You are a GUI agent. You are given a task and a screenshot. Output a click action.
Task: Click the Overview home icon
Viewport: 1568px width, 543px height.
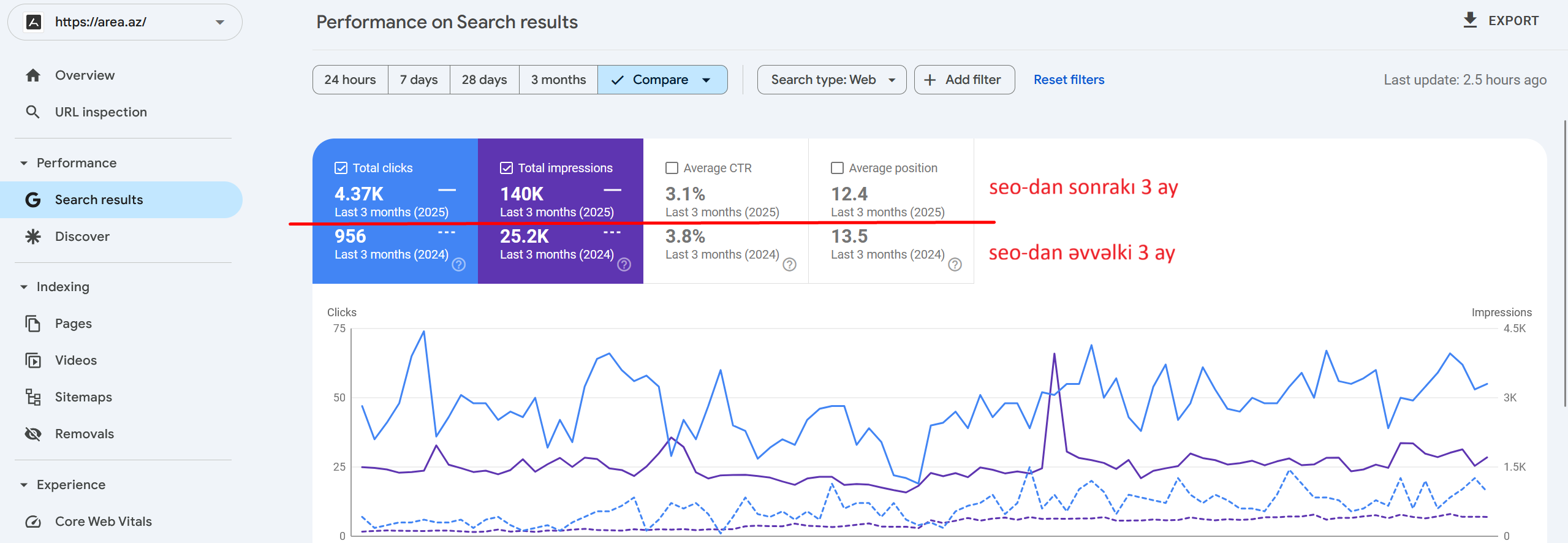[x=33, y=75]
